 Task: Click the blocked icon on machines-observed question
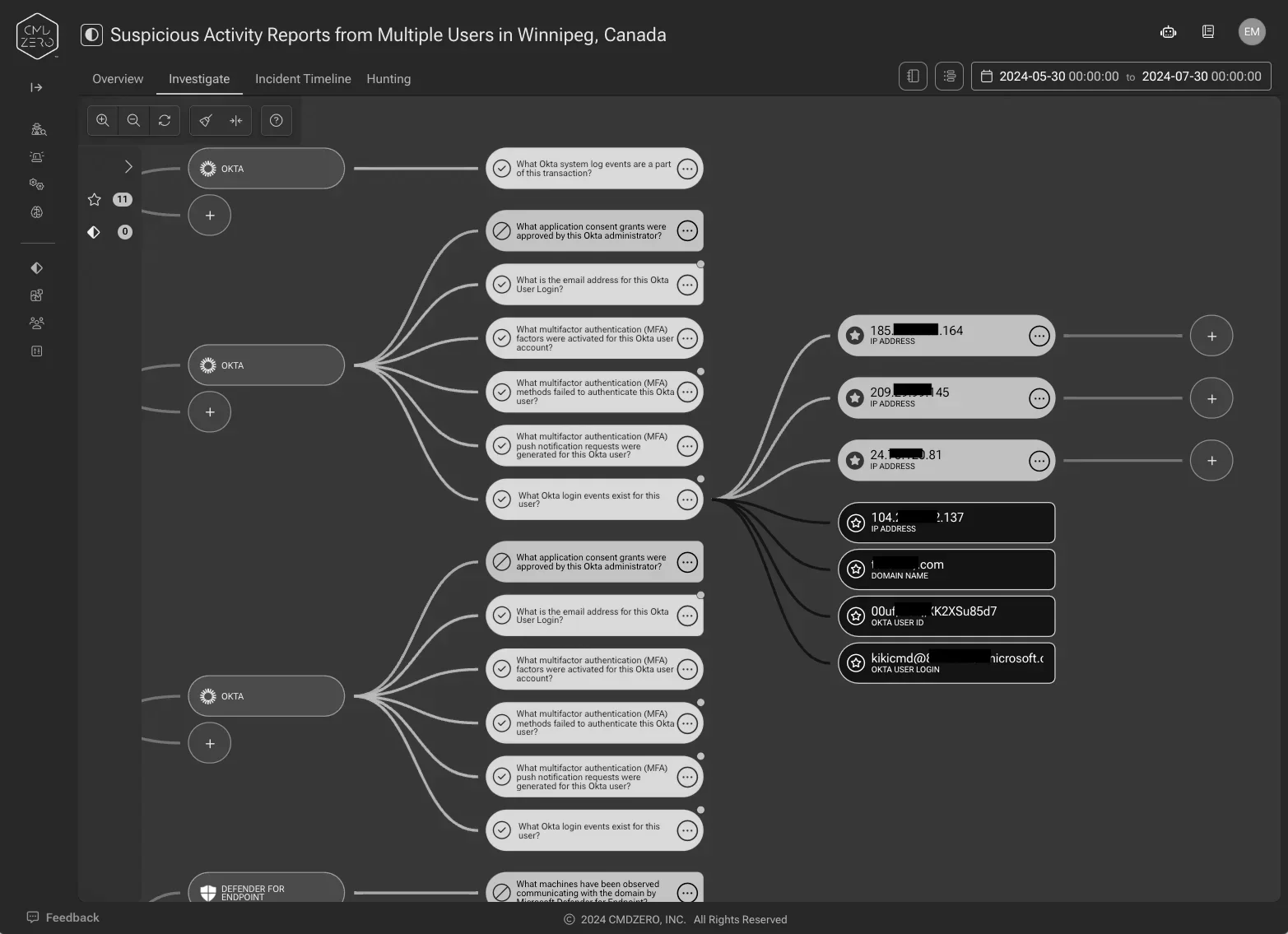tap(502, 892)
